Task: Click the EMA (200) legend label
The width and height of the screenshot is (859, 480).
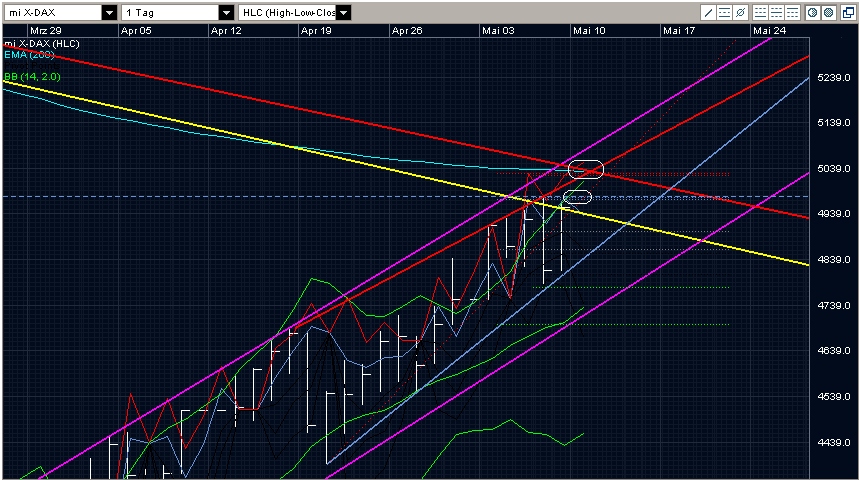Action: coord(29,55)
